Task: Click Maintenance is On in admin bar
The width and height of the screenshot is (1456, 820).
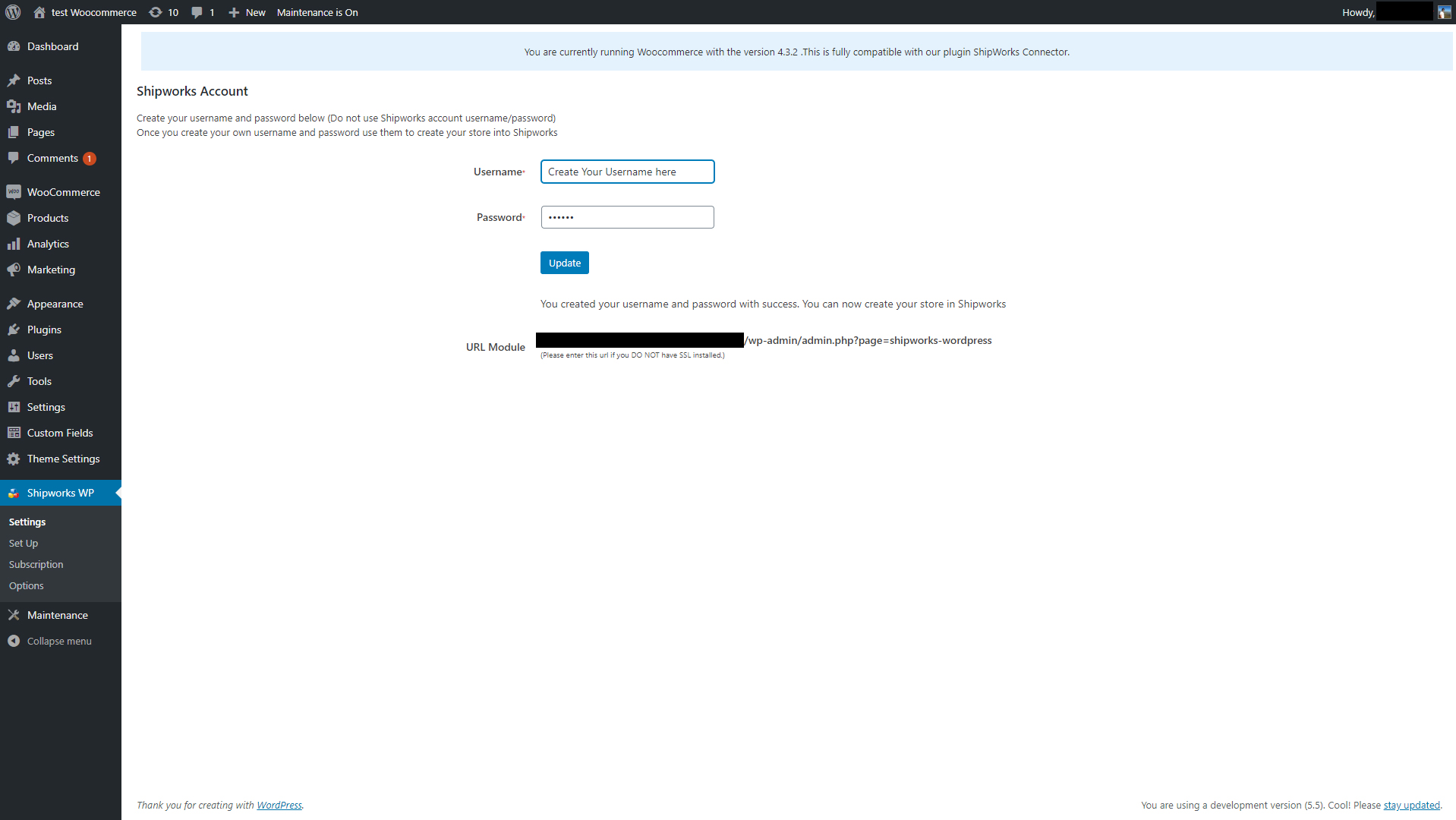Action: (317, 12)
